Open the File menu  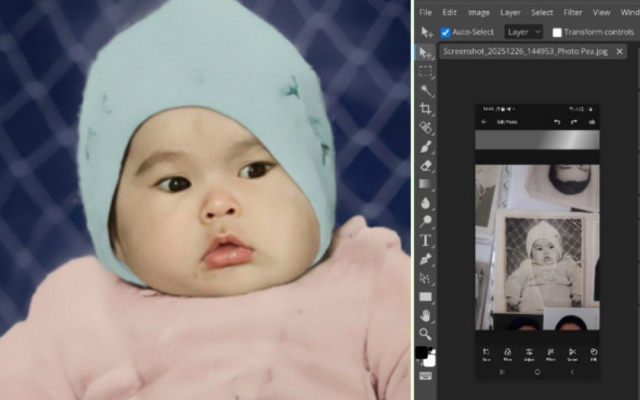[425, 12]
